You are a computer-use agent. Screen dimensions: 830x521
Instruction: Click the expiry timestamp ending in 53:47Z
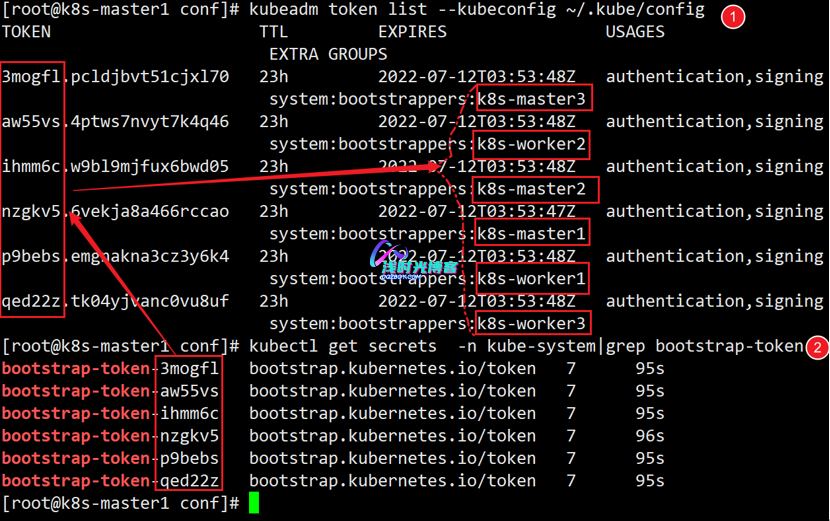pos(476,212)
